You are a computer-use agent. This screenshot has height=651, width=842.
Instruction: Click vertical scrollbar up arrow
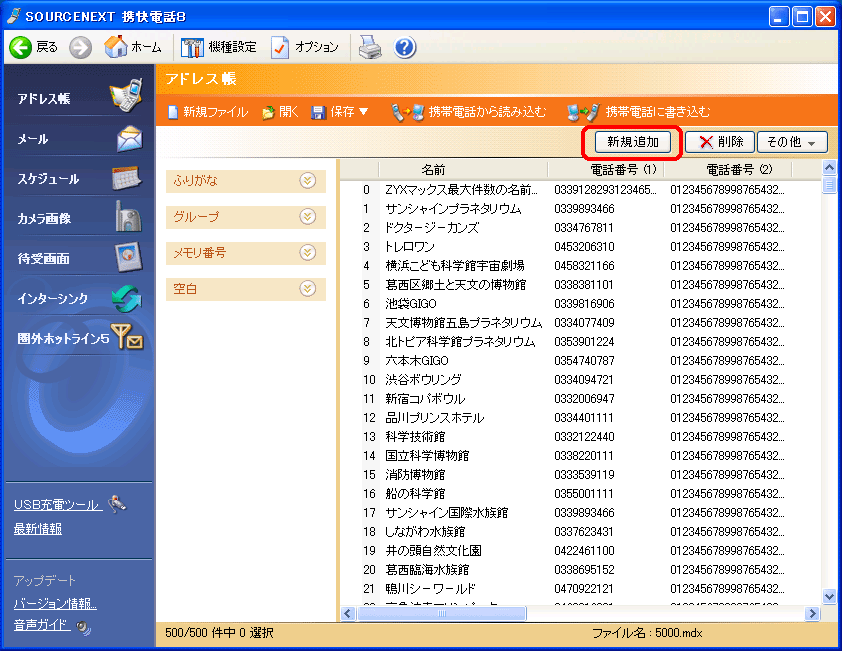point(829,168)
